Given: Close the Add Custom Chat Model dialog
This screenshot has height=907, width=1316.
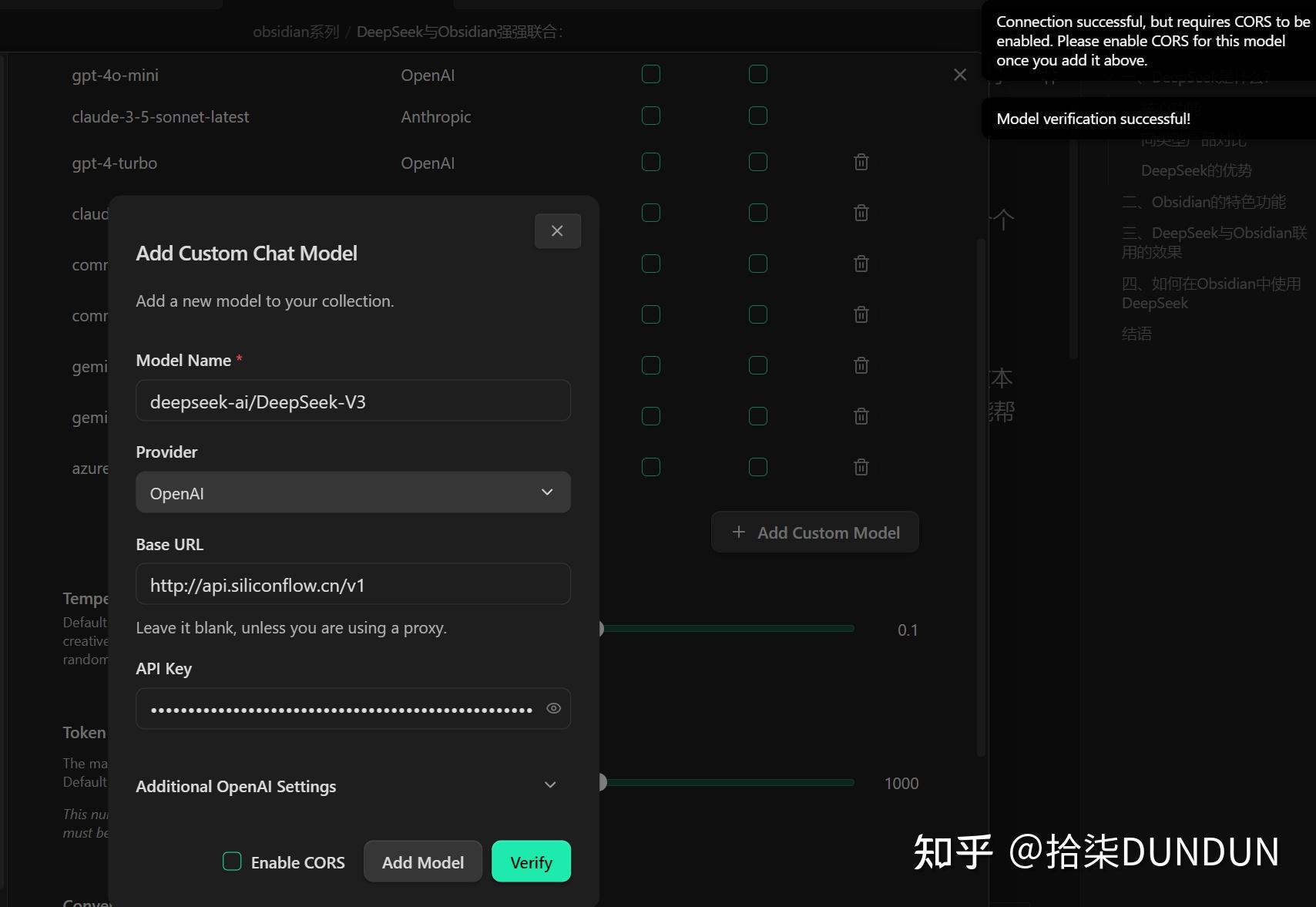Looking at the screenshot, I should click(x=557, y=230).
